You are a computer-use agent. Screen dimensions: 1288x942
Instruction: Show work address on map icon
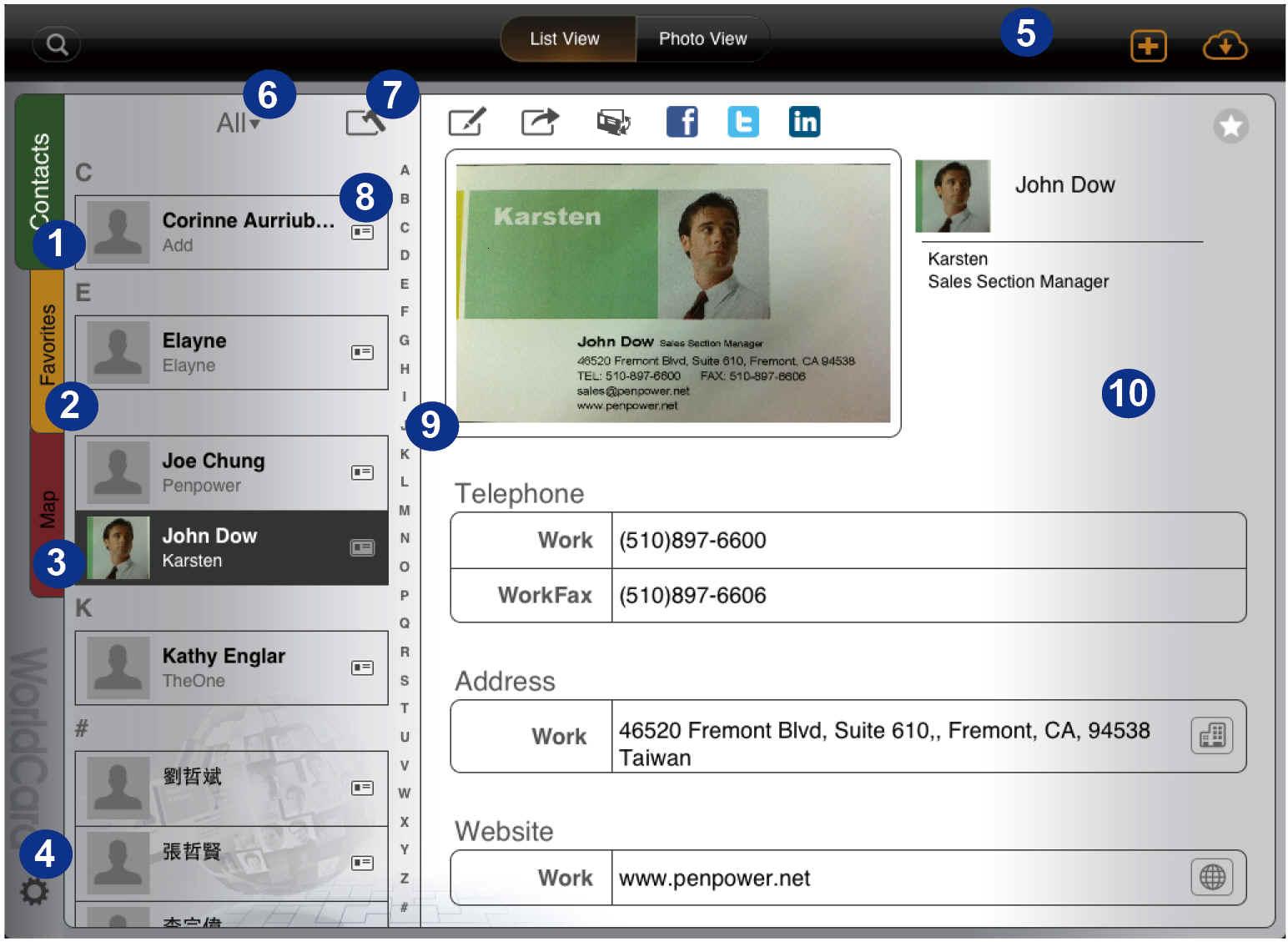(x=1211, y=736)
